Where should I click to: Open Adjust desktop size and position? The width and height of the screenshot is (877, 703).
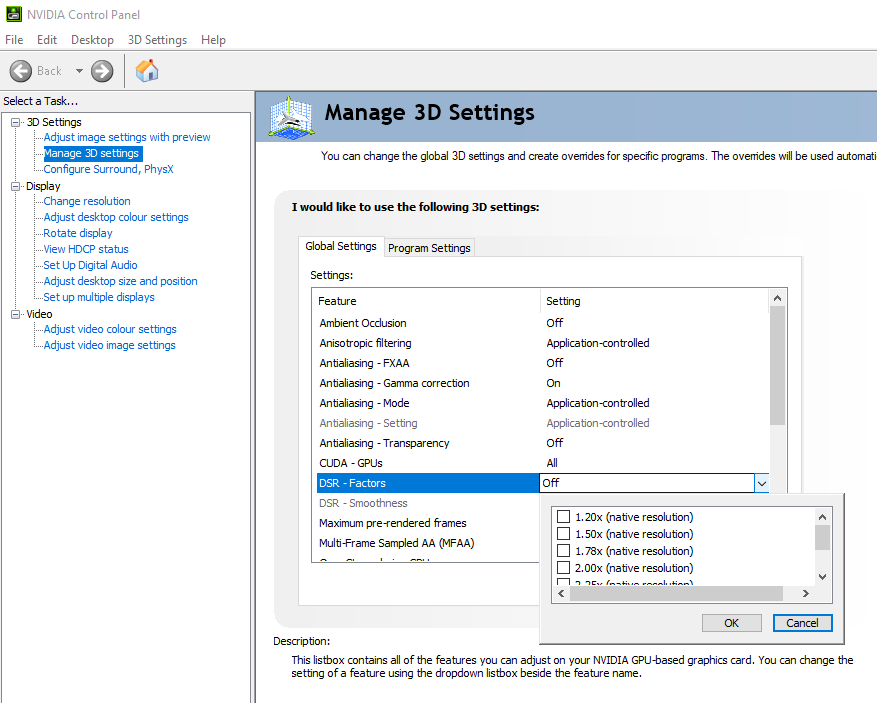coord(120,281)
